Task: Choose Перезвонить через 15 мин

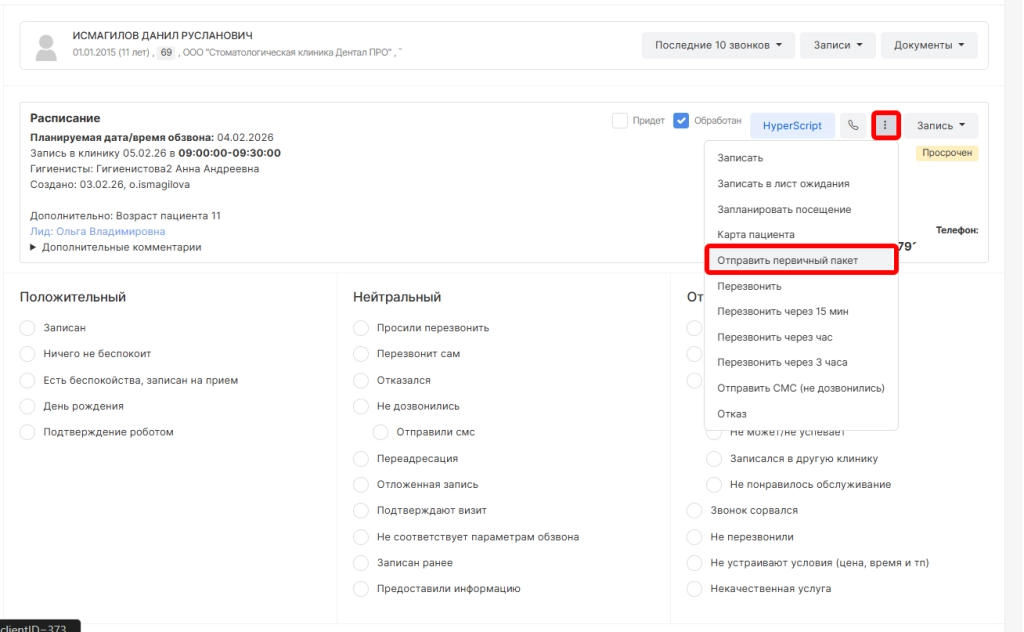Action: coord(783,312)
